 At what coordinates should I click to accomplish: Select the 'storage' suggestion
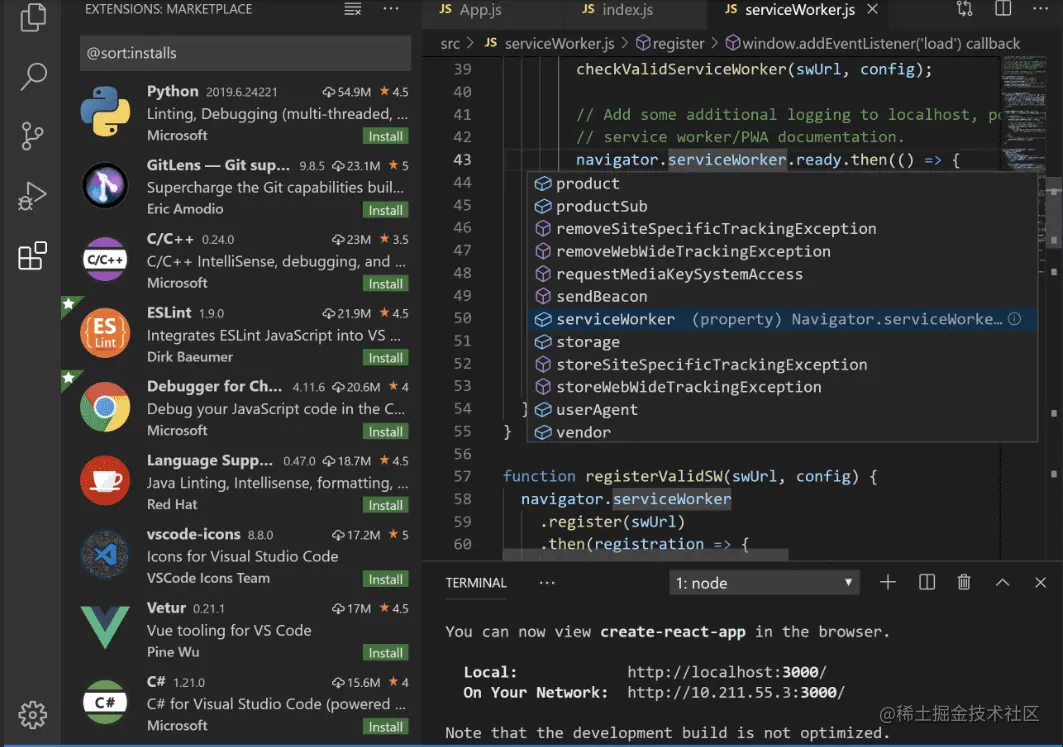[x=782, y=342]
